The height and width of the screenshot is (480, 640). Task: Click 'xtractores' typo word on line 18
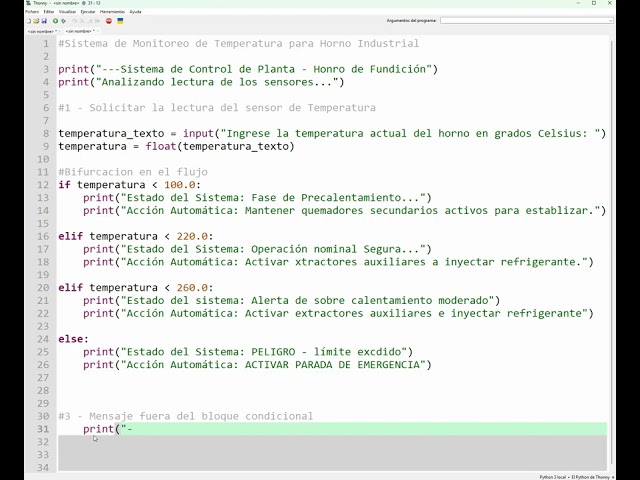click(x=326, y=262)
